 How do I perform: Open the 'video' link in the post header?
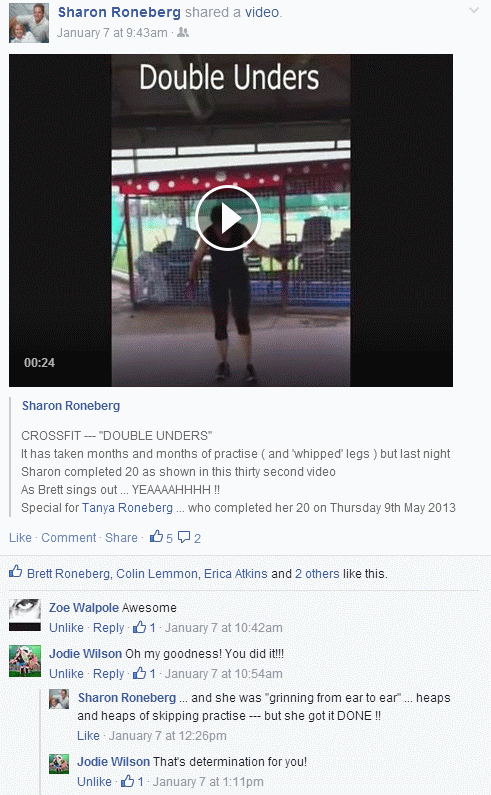(262, 12)
